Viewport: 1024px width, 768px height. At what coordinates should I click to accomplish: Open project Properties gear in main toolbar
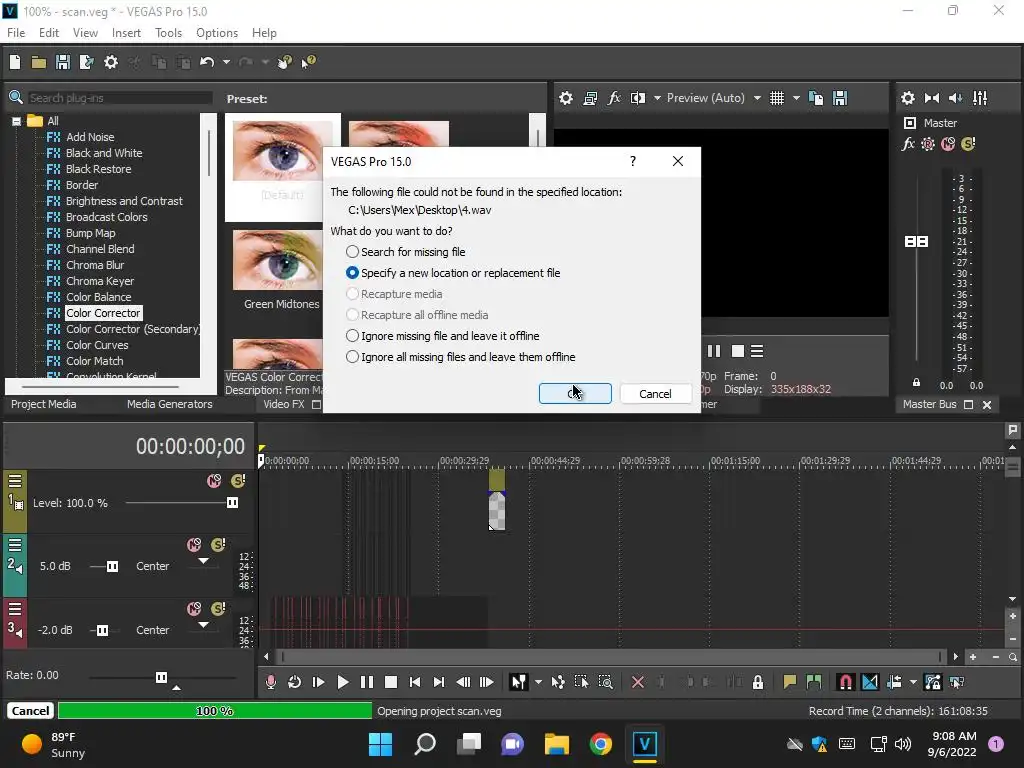tap(111, 62)
